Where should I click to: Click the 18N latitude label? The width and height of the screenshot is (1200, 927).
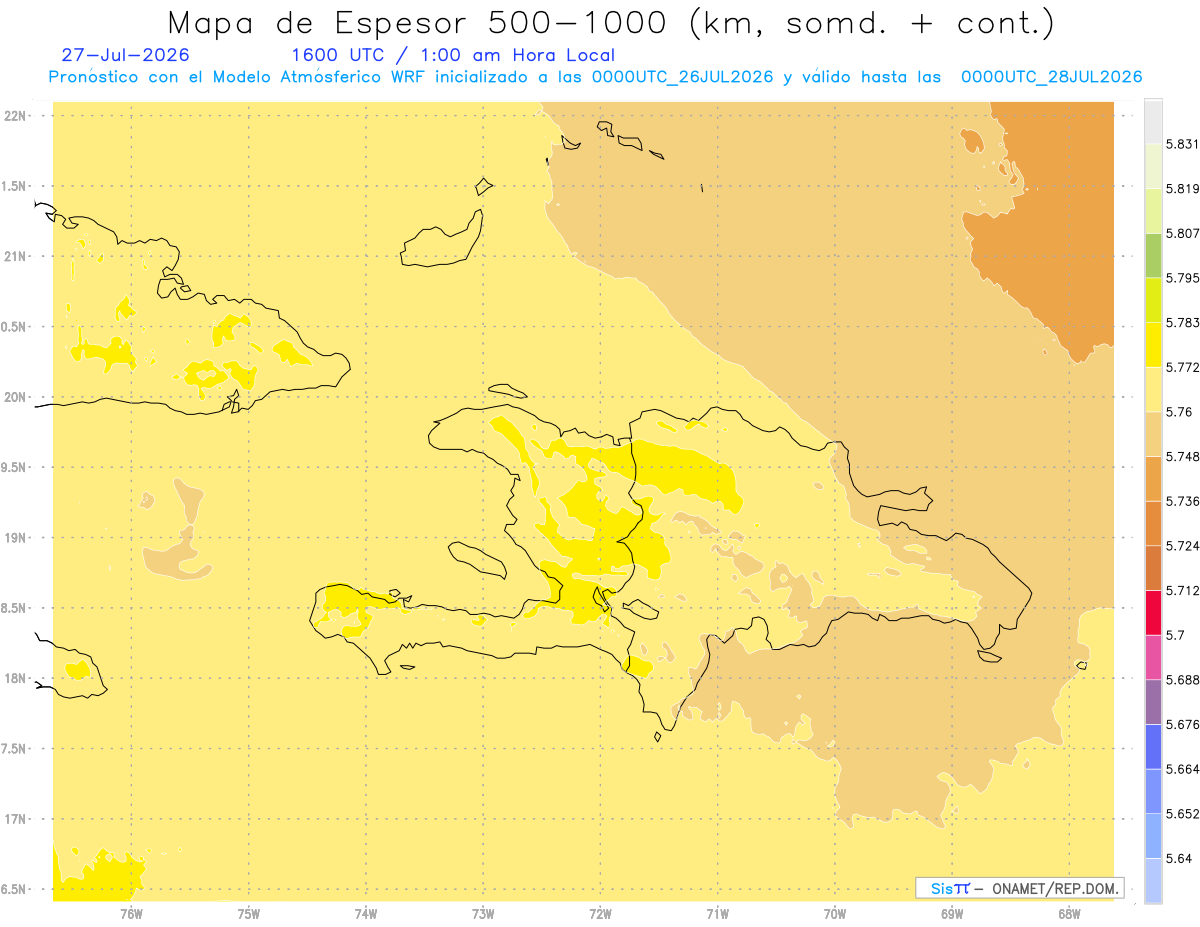[14, 678]
